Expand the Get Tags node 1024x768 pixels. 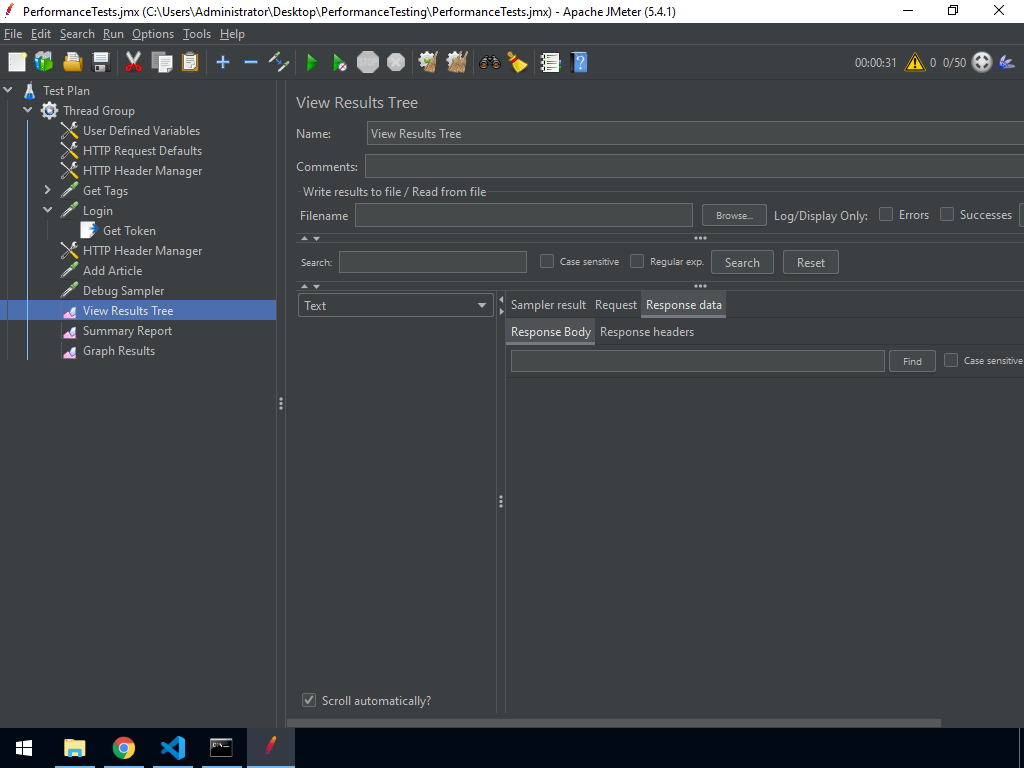pos(47,190)
